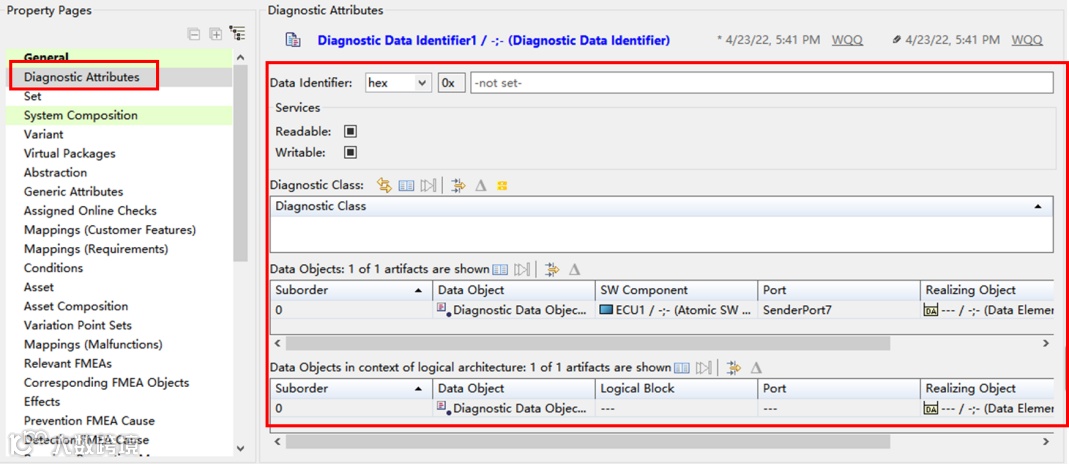
Task: Click the scroll-right arrow of the Data Objects table
Action: coord(1047,343)
